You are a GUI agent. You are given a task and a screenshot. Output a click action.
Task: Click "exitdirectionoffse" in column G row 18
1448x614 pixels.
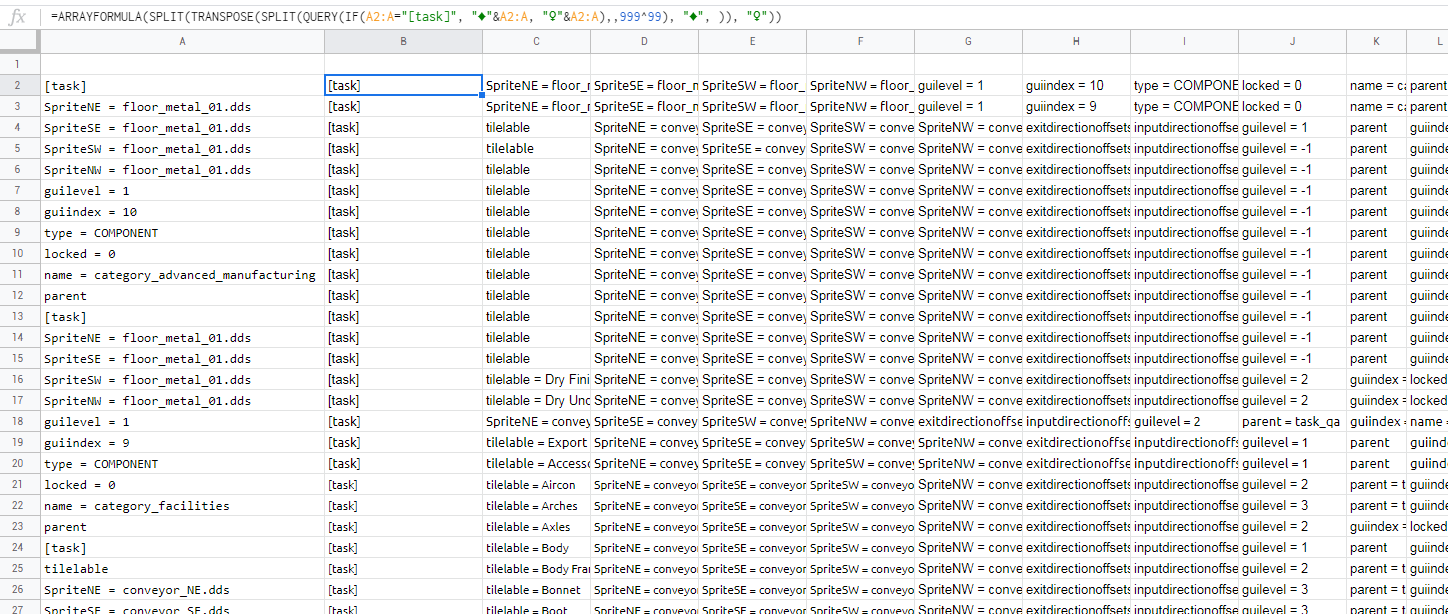click(968, 421)
